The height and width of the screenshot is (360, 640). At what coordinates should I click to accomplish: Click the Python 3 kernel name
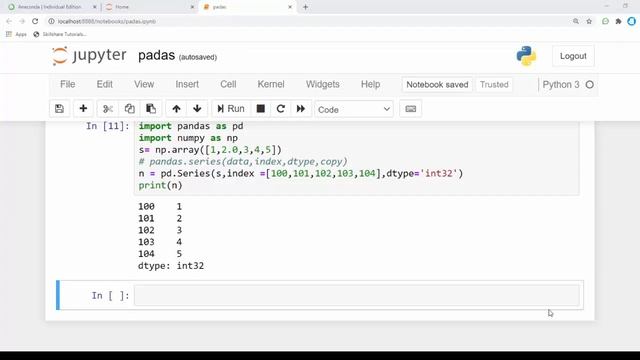pos(561,84)
